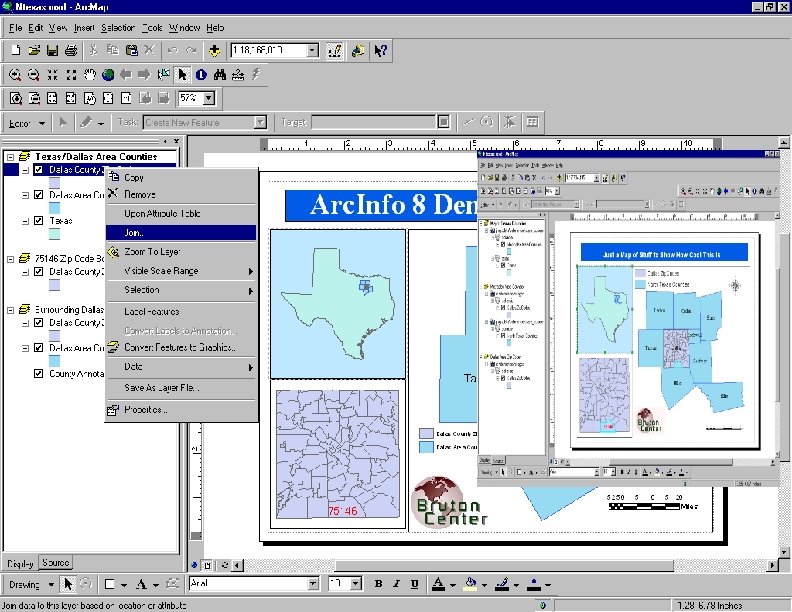Choose Open Attribute Table from menu
The width and height of the screenshot is (792, 612).
coord(181,214)
